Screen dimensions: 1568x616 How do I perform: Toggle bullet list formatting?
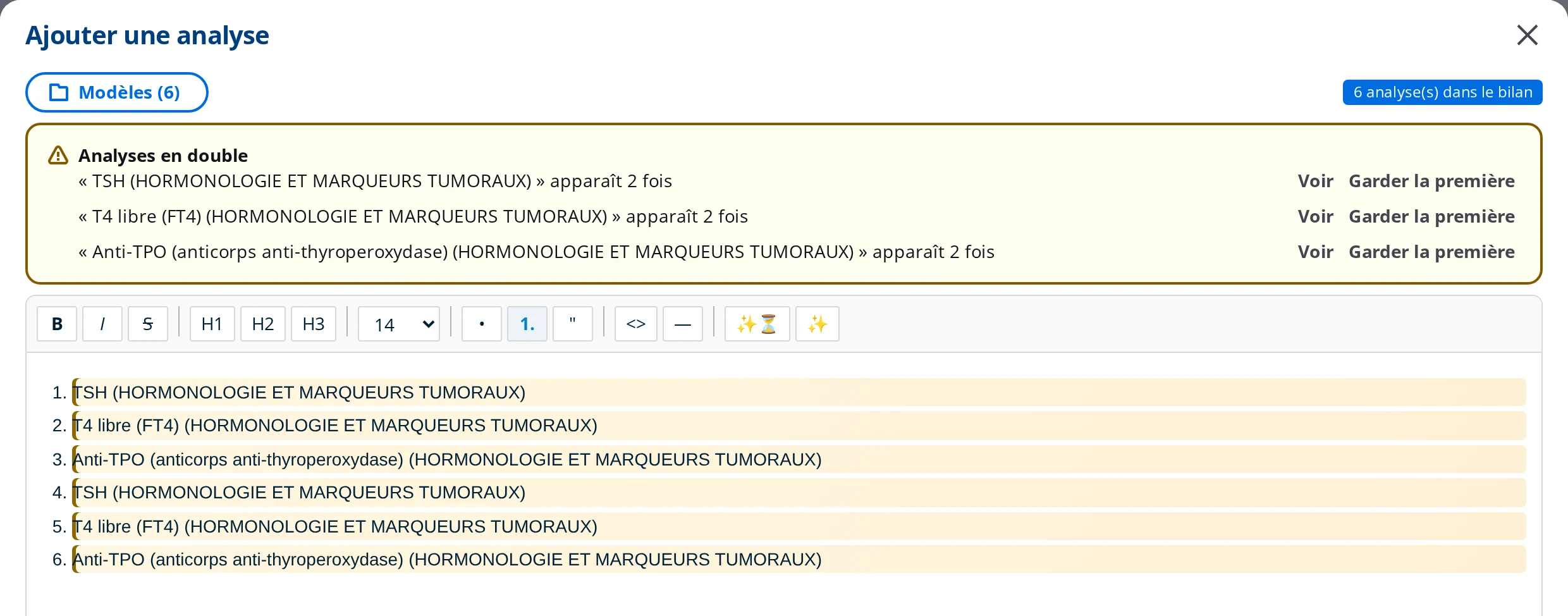[x=482, y=324]
